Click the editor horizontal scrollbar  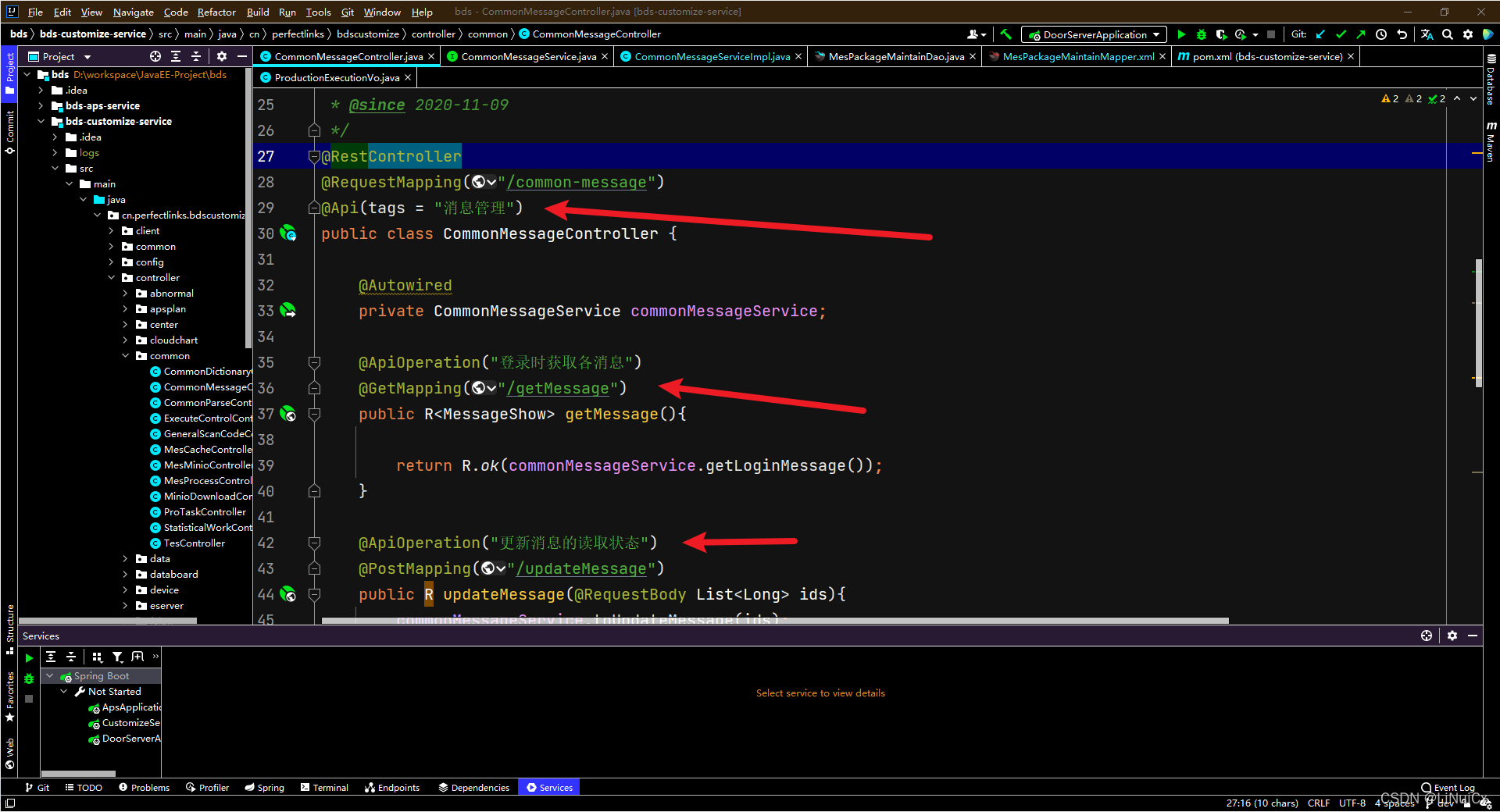pyautogui.click(x=775, y=621)
